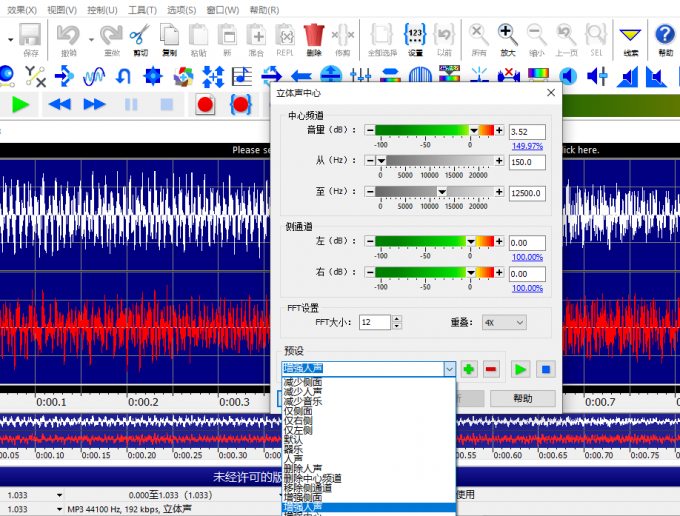The height and width of the screenshot is (516, 680).
Task: Click the 帮助 button in the dialog
Action: click(522, 398)
